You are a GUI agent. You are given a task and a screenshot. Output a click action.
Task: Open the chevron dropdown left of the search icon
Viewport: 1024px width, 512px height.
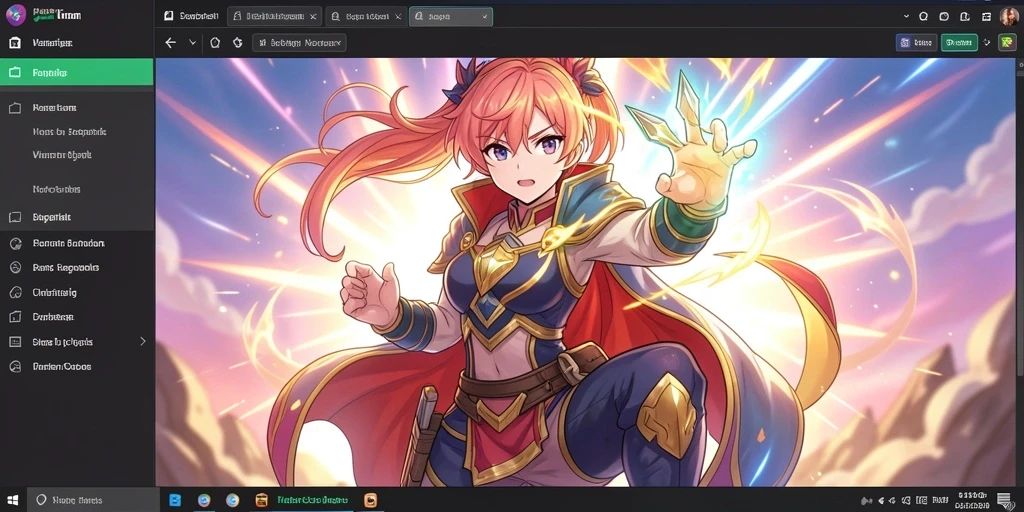point(906,16)
